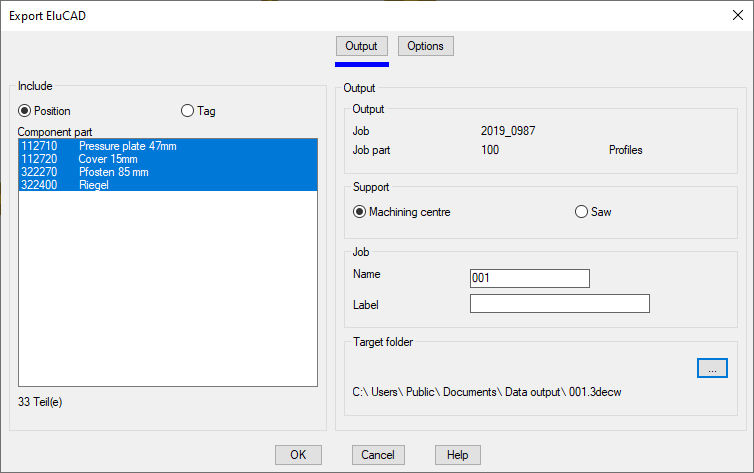Focus the job Label text field
The height and width of the screenshot is (473, 754).
pyautogui.click(x=559, y=304)
